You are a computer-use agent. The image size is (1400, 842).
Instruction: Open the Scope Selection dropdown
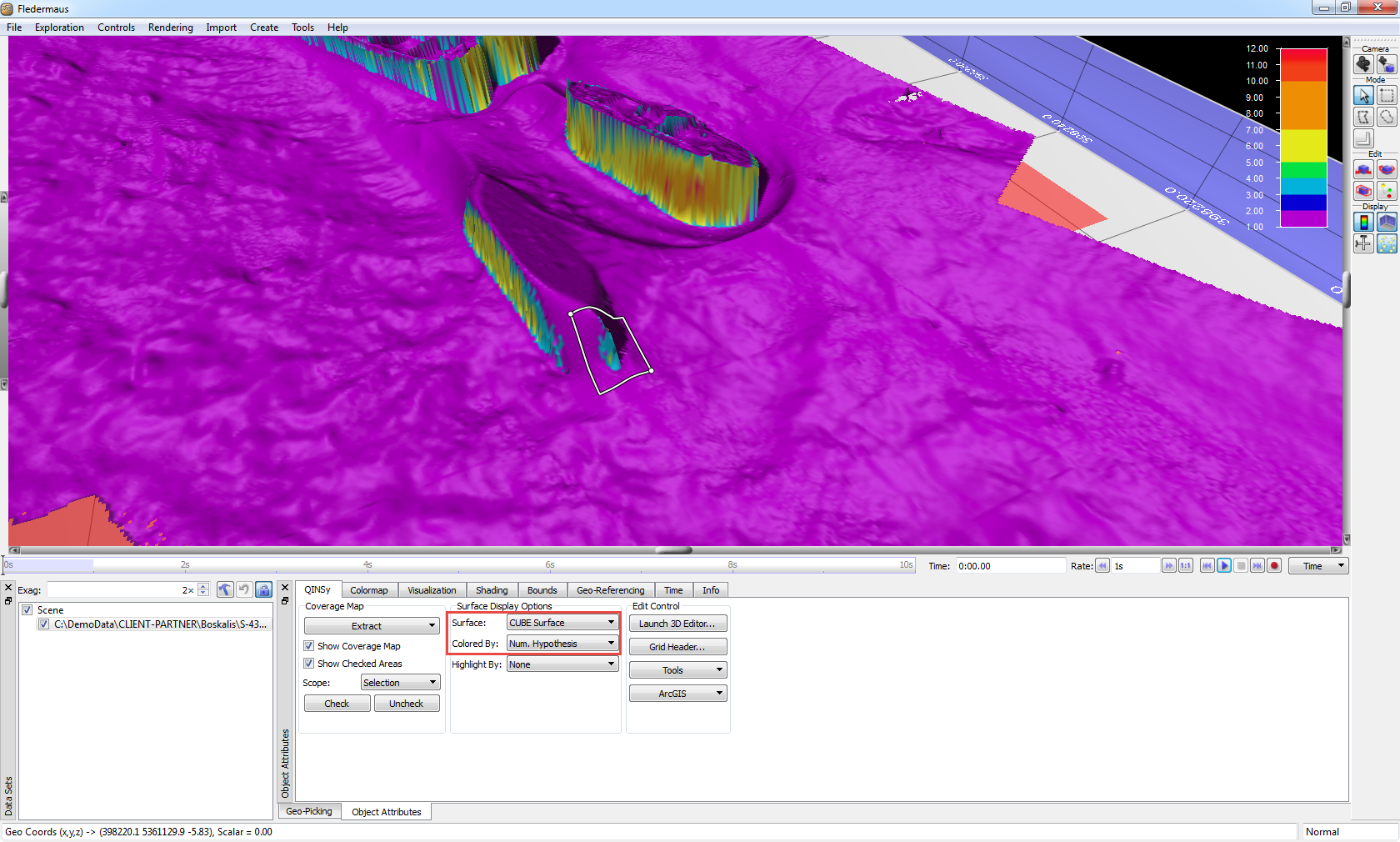tap(400, 683)
